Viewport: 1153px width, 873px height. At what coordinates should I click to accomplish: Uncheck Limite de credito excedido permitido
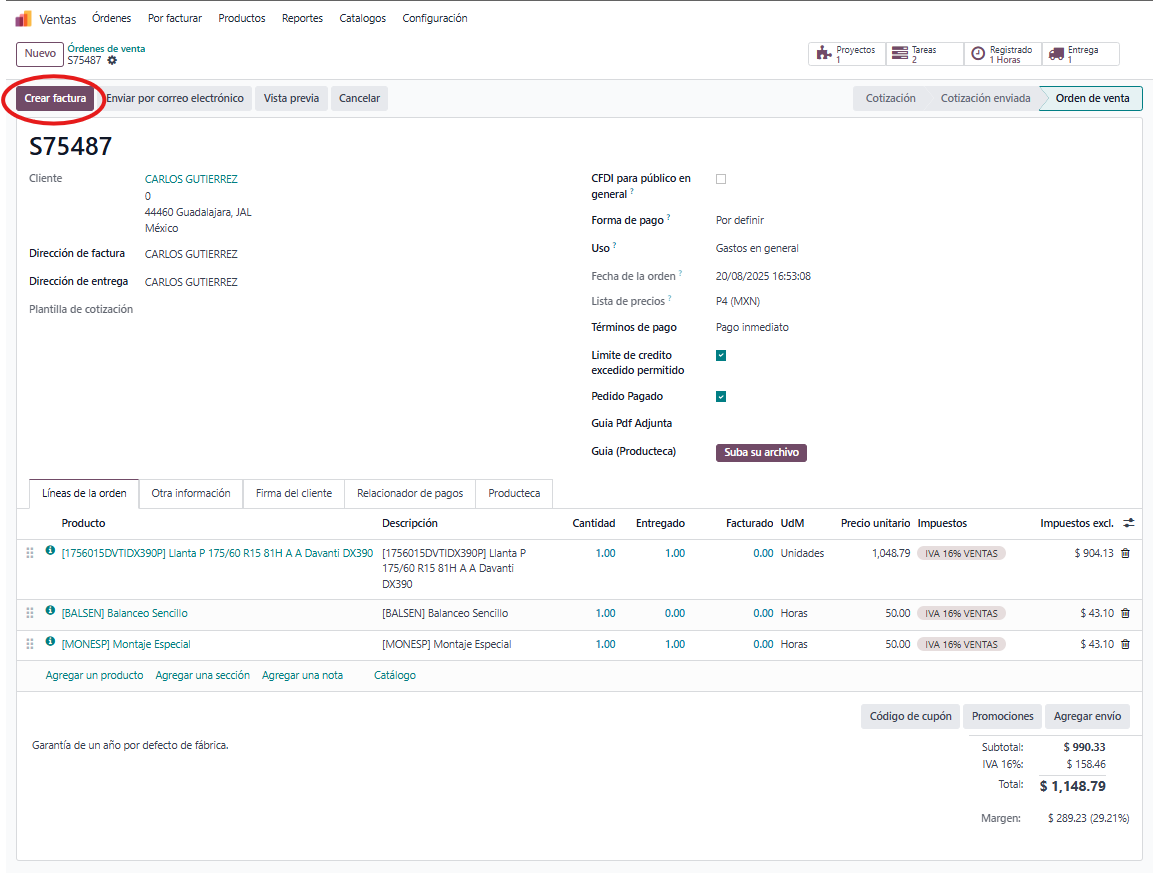(721, 355)
